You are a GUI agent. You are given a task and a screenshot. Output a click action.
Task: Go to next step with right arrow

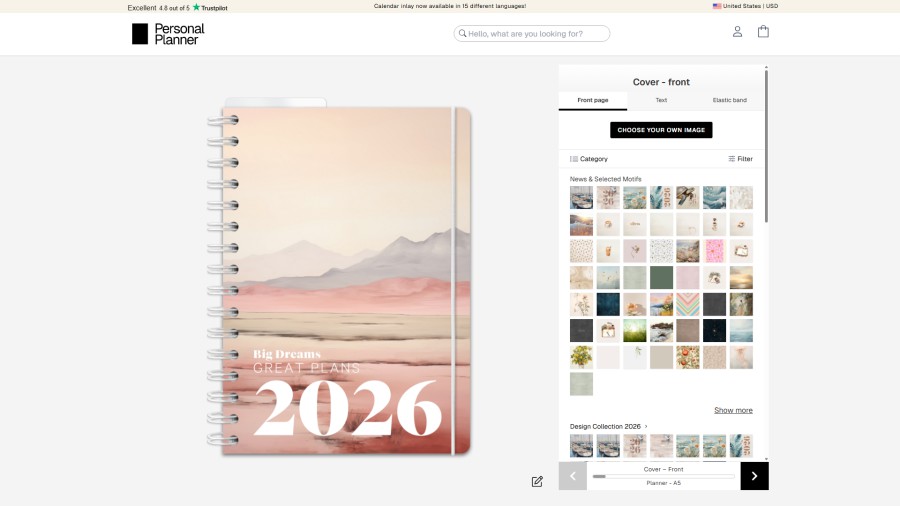754,476
